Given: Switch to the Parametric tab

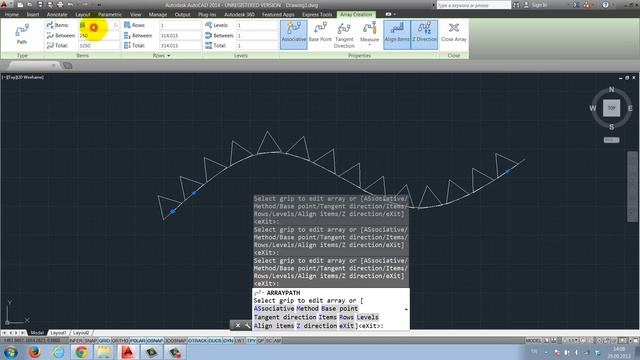Looking at the screenshot, I should click(x=110, y=14).
